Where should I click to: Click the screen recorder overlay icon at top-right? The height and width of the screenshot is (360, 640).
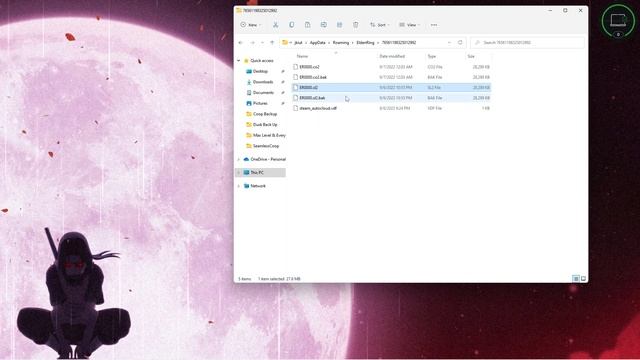pyautogui.click(x=618, y=20)
